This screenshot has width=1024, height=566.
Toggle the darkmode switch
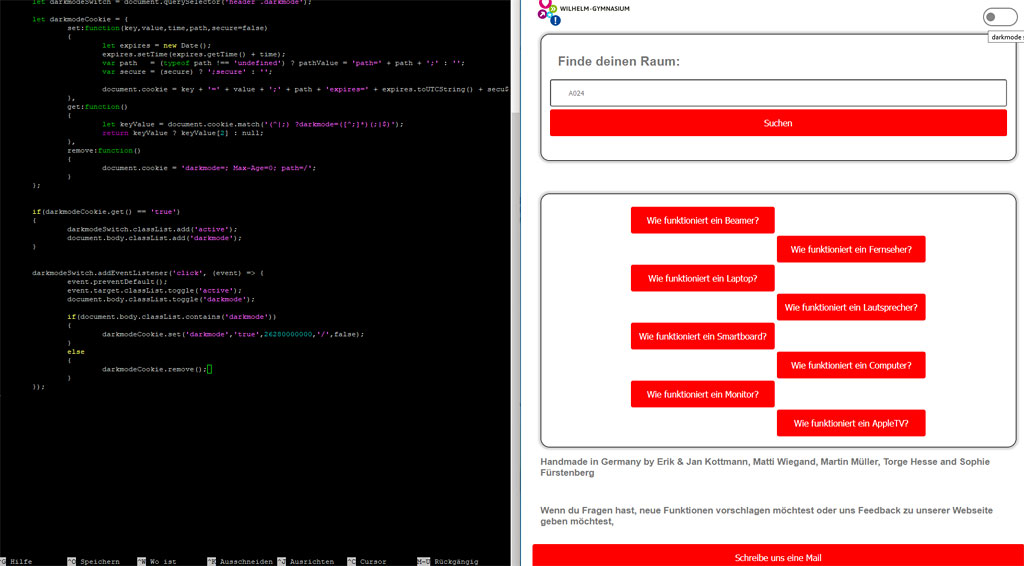[999, 16]
